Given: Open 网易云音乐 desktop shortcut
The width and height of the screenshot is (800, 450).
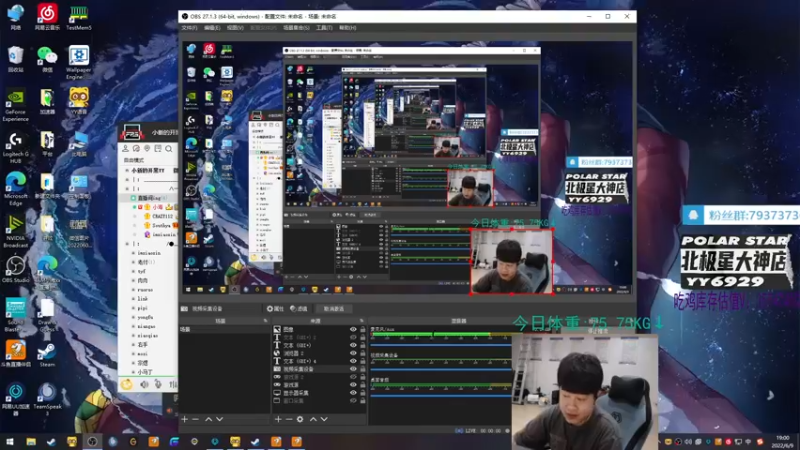Looking at the screenshot, I should point(47,17).
